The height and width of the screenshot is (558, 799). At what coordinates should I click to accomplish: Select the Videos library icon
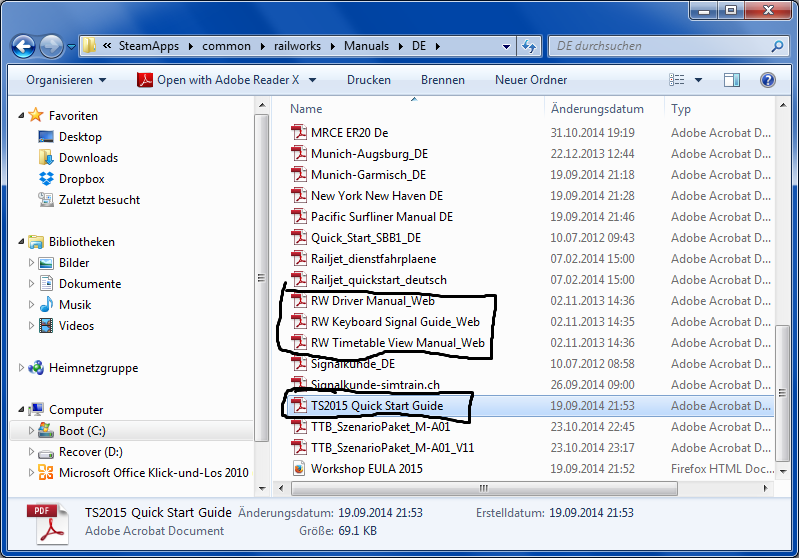coord(46,325)
